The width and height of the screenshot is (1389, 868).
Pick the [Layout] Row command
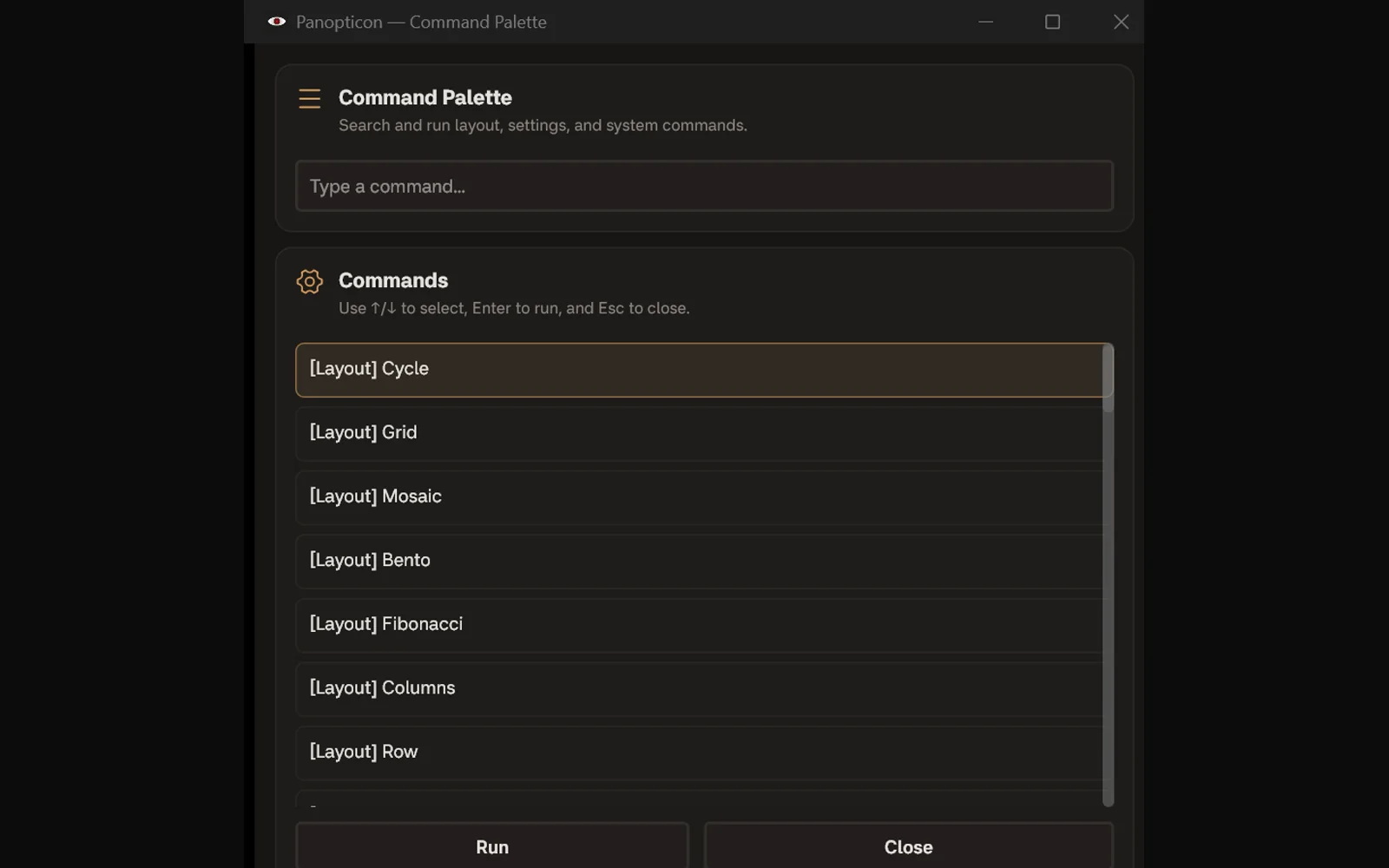(x=699, y=753)
